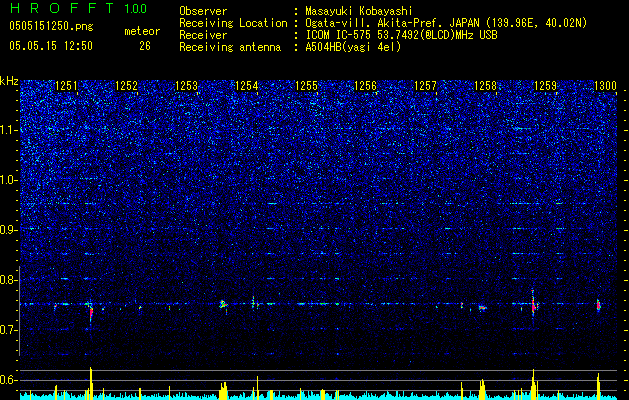Click the 1256 time marker
This screenshot has width=629, height=400.
[366, 86]
